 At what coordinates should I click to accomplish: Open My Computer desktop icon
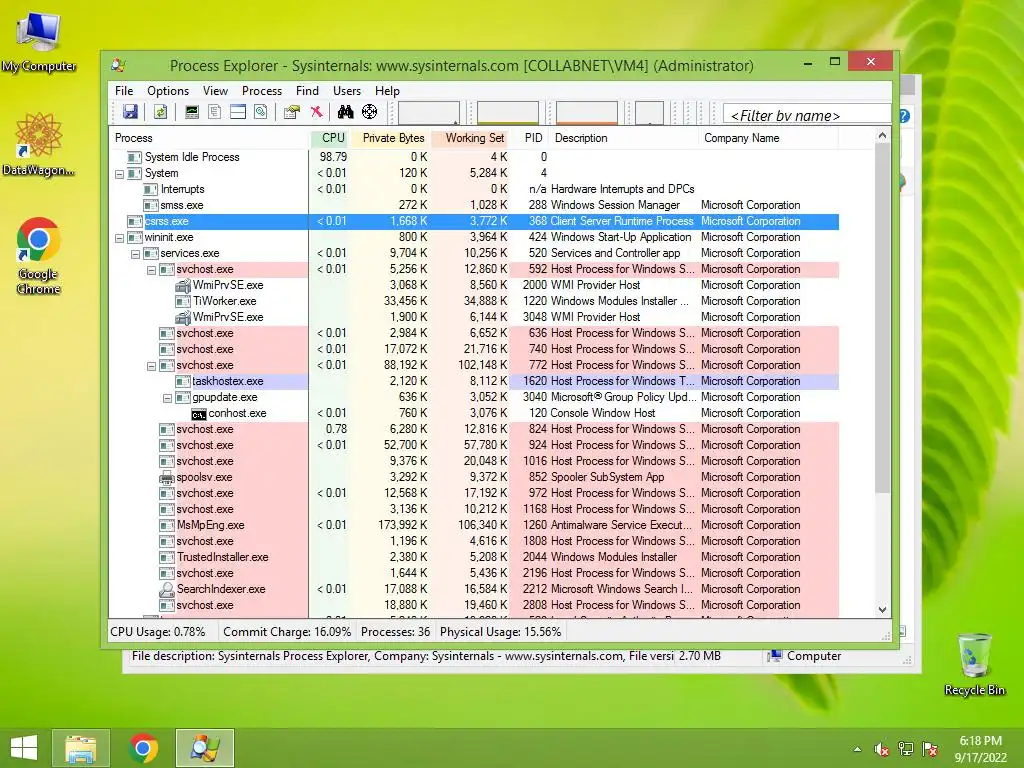(39, 40)
